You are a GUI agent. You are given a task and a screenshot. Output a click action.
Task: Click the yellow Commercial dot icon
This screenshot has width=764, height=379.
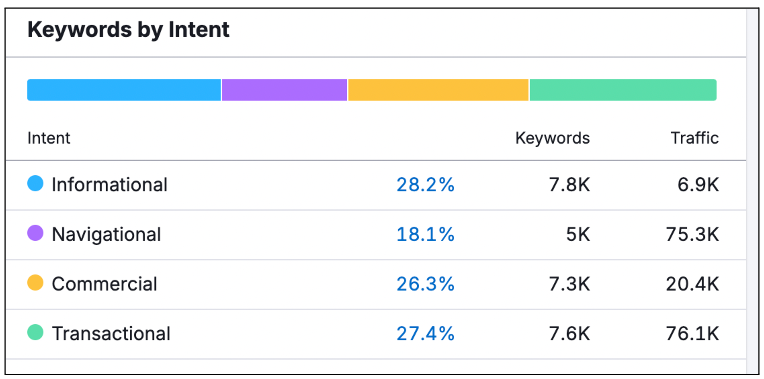(x=35, y=283)
